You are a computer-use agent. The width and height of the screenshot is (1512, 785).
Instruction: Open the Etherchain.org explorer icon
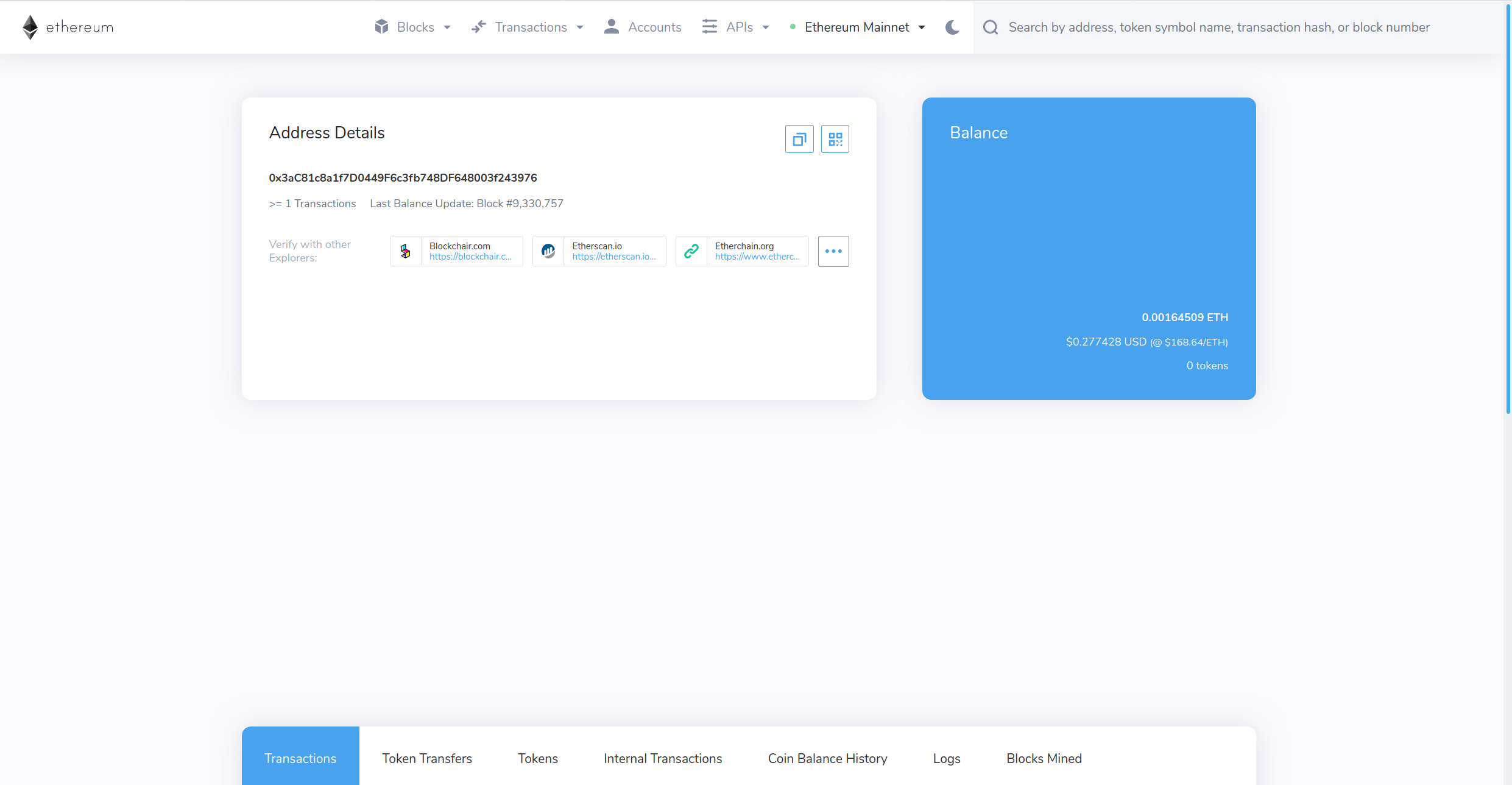point(691,250)
